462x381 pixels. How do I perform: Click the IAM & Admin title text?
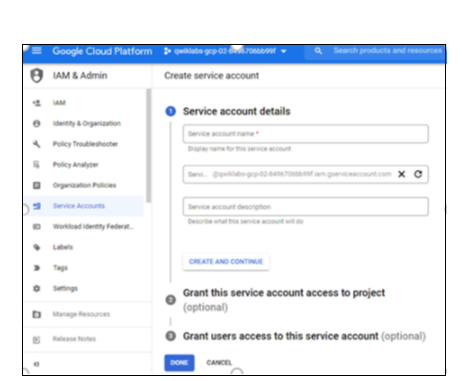click(x=80, y=75)
